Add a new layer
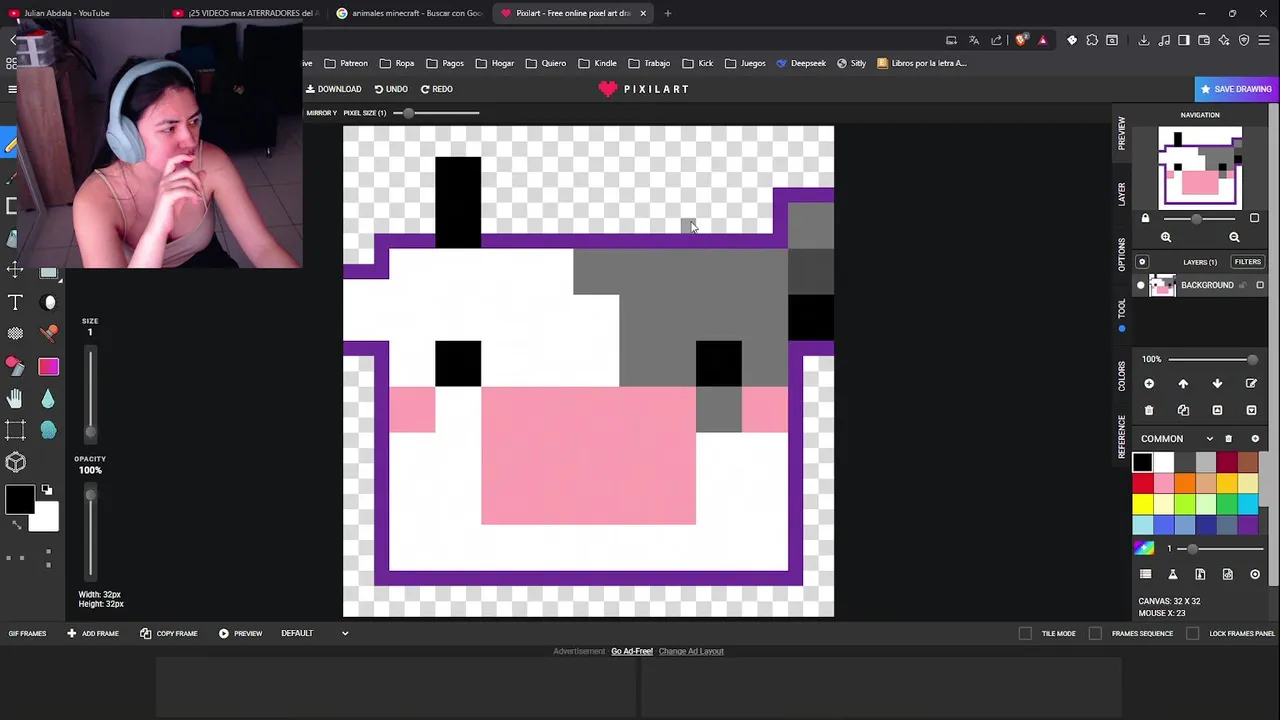 tap(1149, 384)
